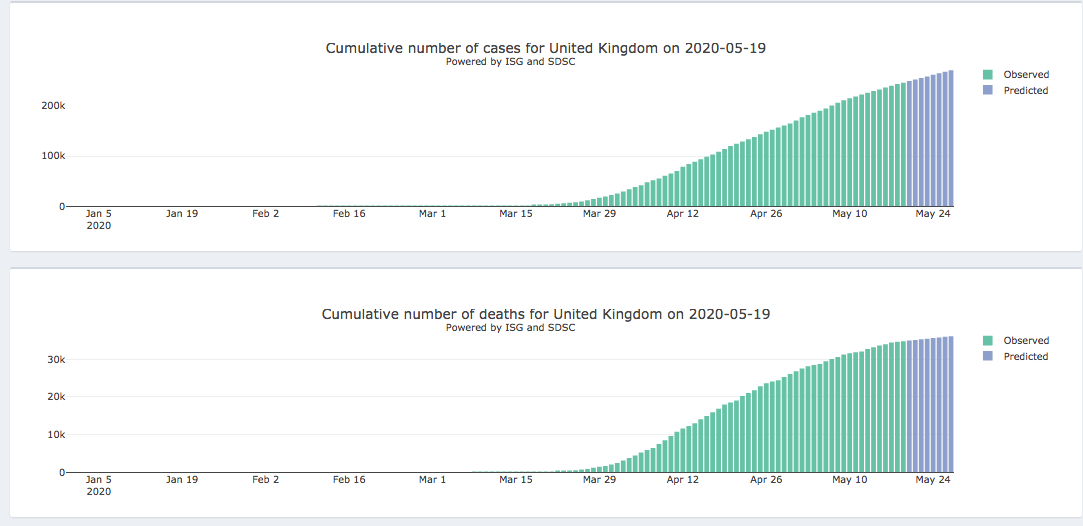Click the 200k y-axis label
Image resolution: width=1083 pixels, height=526 pixels.
[x=52, y=106]
